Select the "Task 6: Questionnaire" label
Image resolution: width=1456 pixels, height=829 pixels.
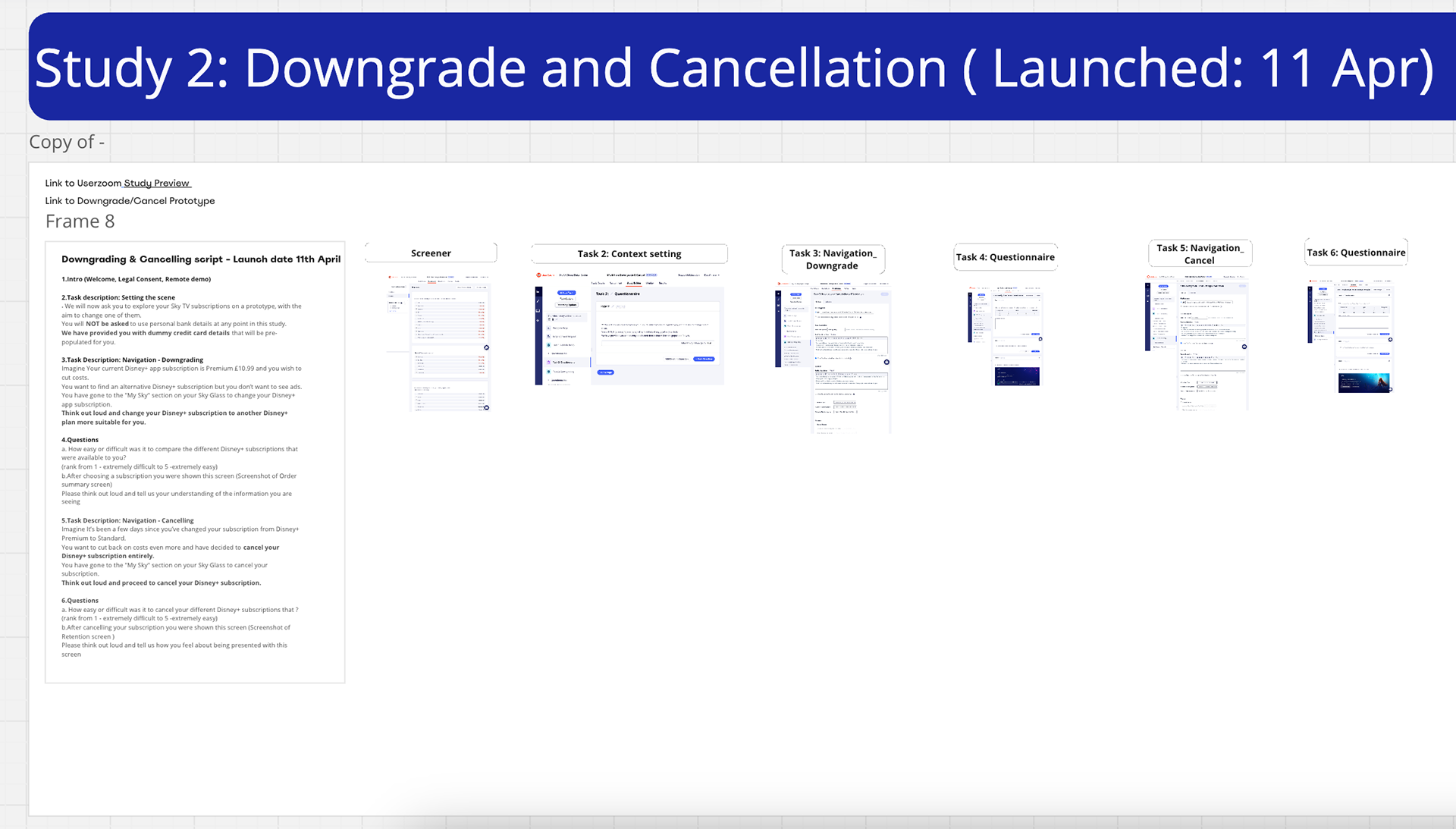tap(1356, 253)
